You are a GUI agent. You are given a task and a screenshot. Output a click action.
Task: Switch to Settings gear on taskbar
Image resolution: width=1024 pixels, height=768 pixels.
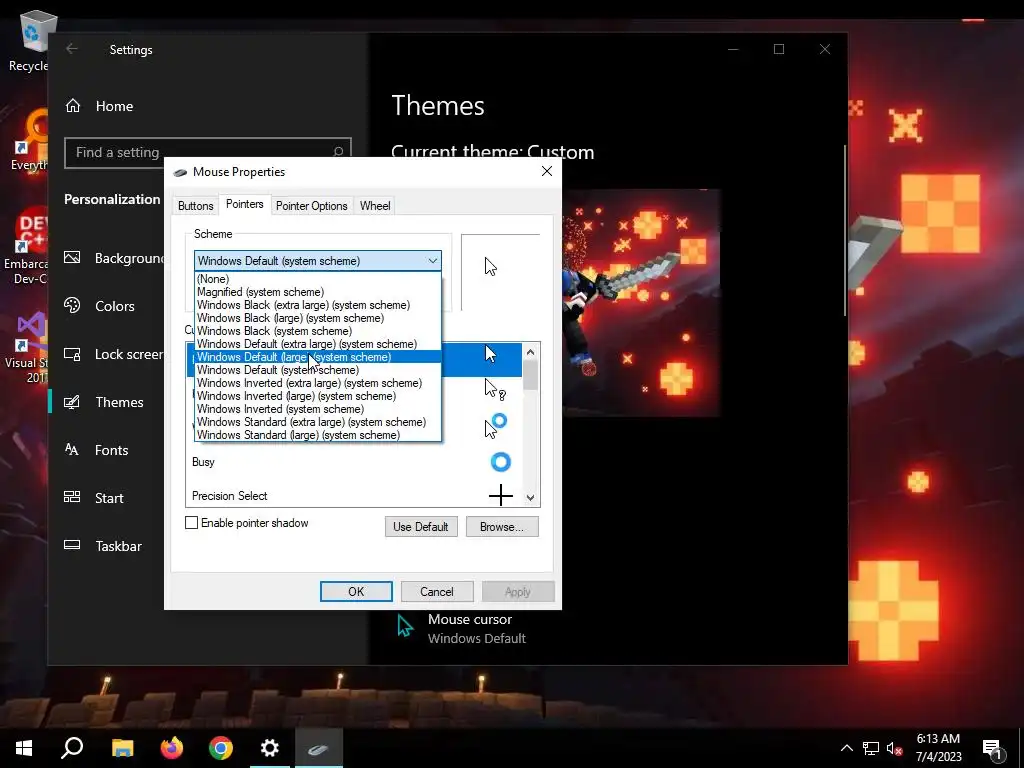270,748
